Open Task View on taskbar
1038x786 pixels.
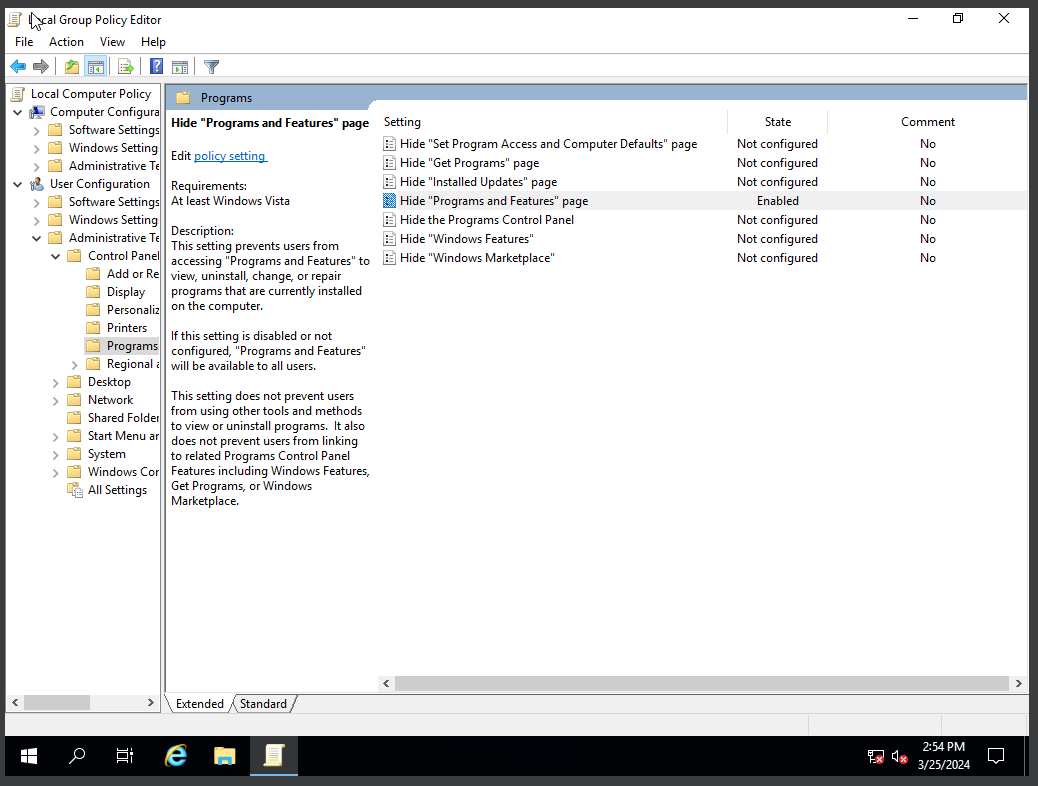[x=124, y=756]
